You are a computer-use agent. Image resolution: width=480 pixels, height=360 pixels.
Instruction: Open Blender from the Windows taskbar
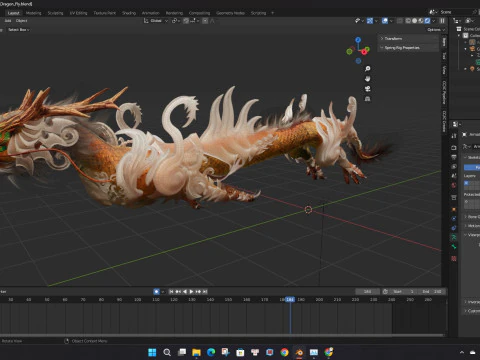pos(299,352)
